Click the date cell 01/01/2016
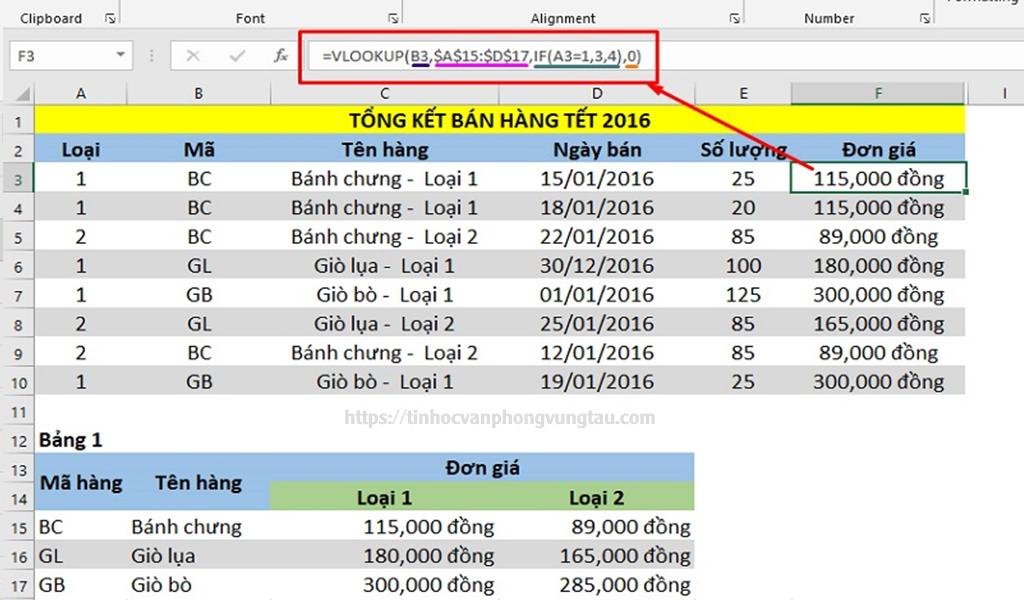This screenshot has width=1024, height=600. pyautogui.click(x=597, y=294)
